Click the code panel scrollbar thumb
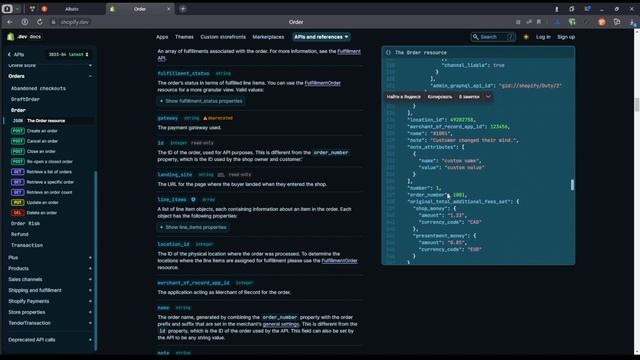 click(572, 184)
